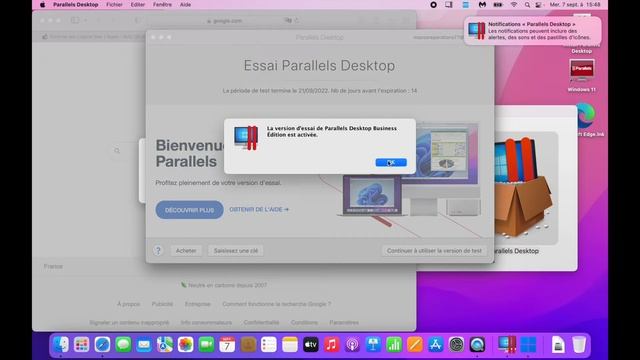Open Messages from the dock
The height and width of the screenshot is (360, 640).
[x=123, y=345]
